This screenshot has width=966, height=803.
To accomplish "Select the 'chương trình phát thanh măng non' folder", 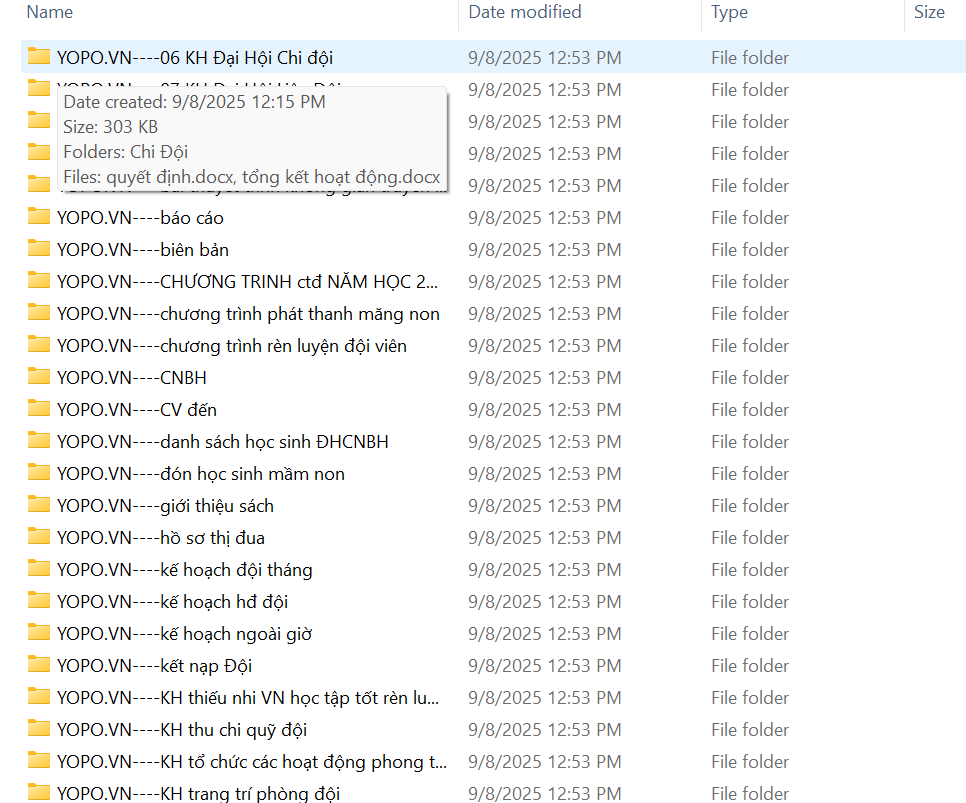I will pyautogui.click(x=248, y=314).
